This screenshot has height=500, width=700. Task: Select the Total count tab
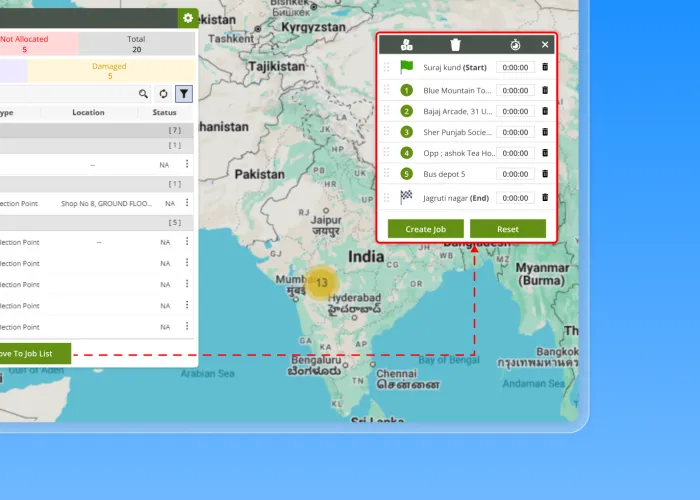coord(136,43)
